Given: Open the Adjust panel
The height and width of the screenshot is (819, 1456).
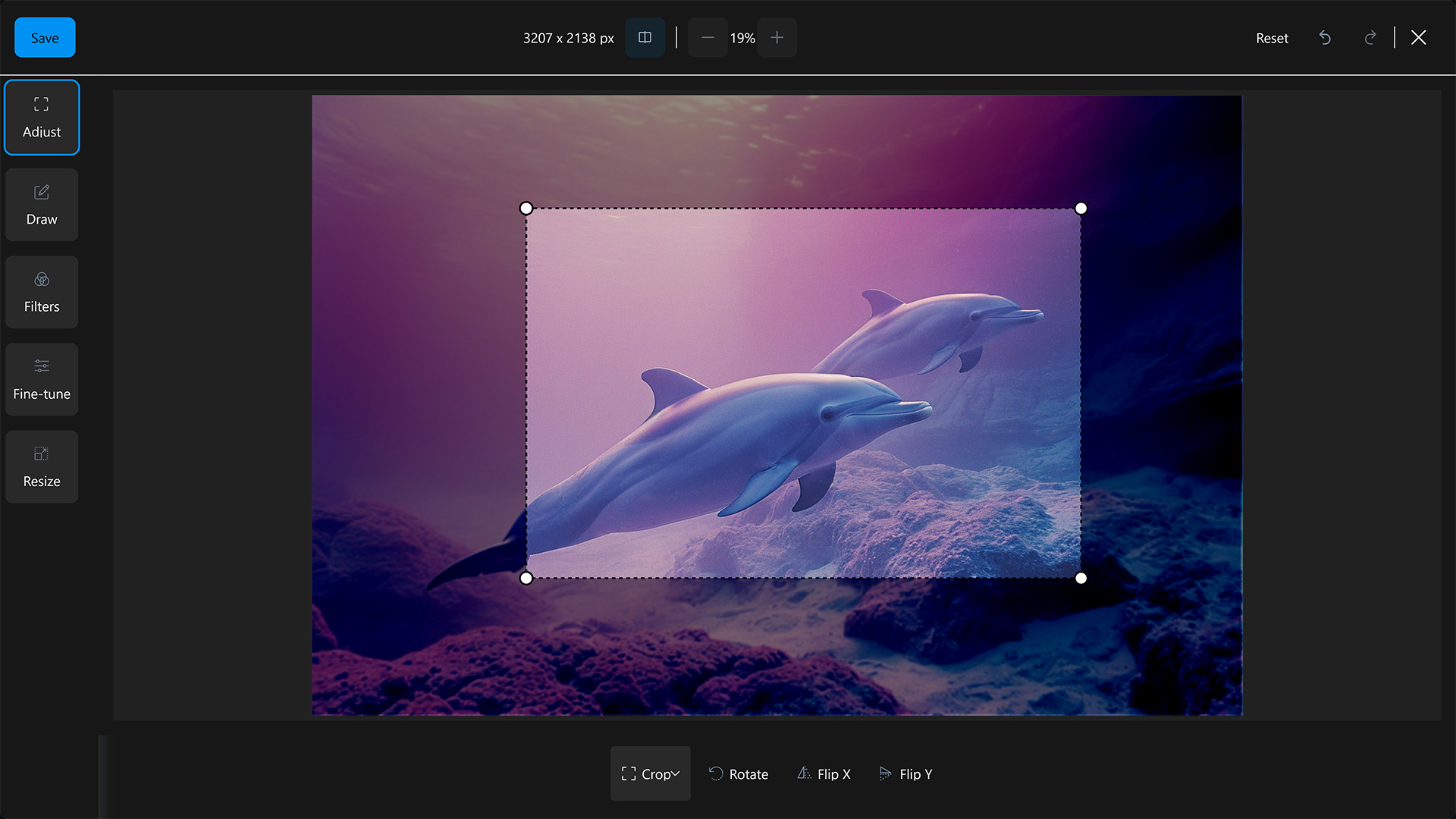Looking at the screenshot, I should coord(42,118).
